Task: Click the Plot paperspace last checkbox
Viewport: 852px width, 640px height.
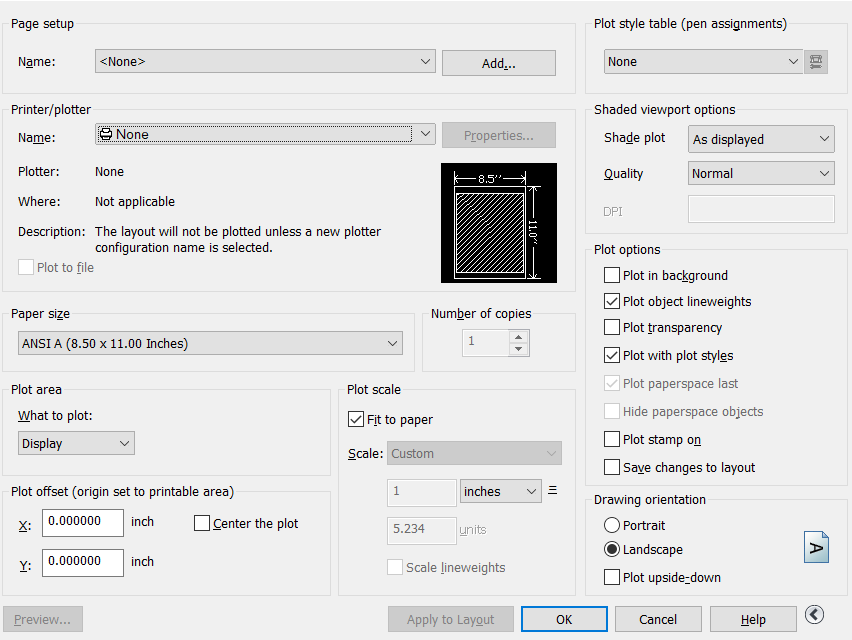Action: (x=612, y=383)
